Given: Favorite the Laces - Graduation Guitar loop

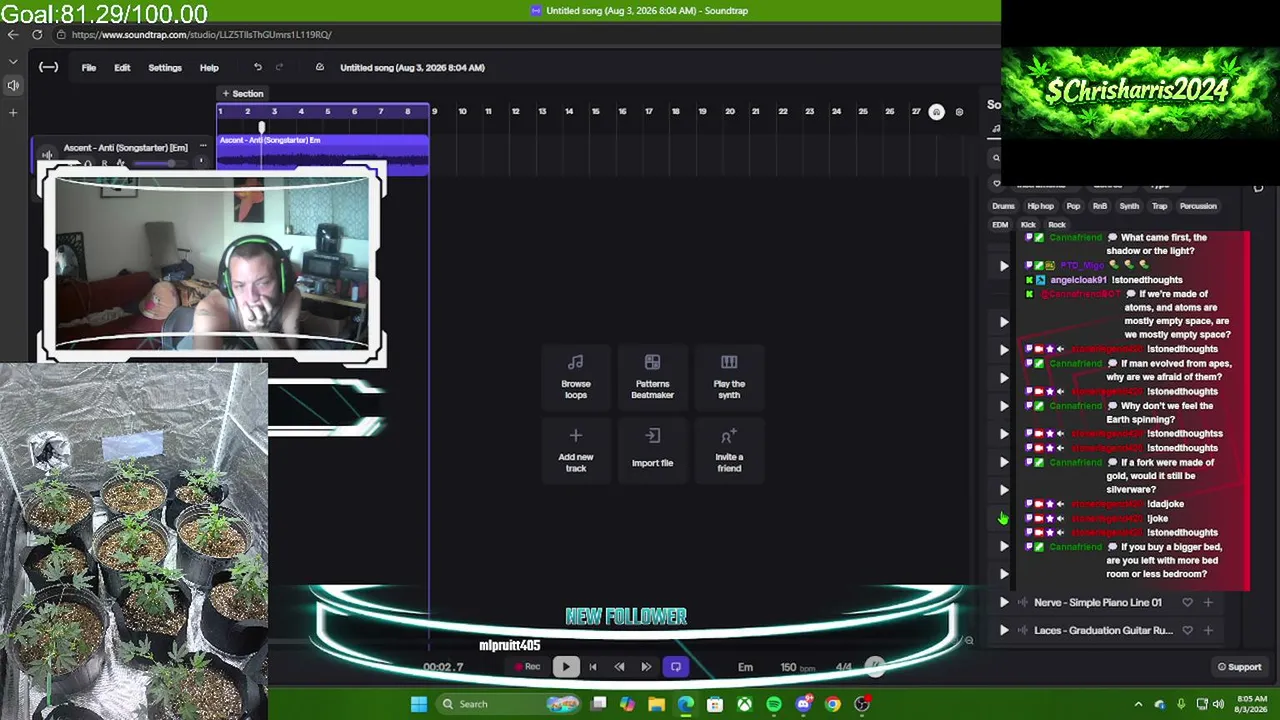Looking at the screenshot, I should pos(1187,631).
